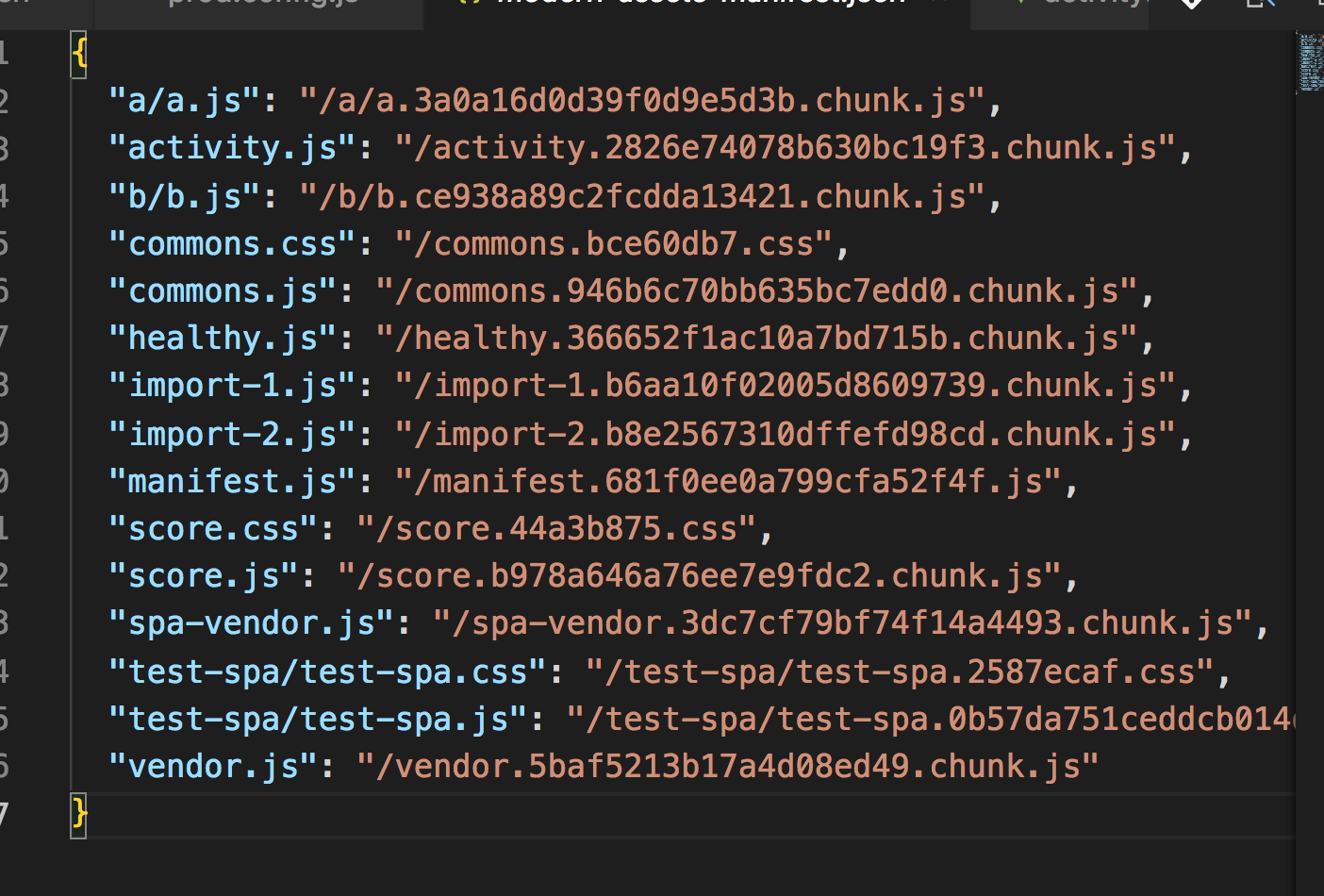This screenshot has width=1324, height=896.
Task: Select the commons.946b6c70bb635bc7edd0.chunk.js value
Action: click(757, 290)
